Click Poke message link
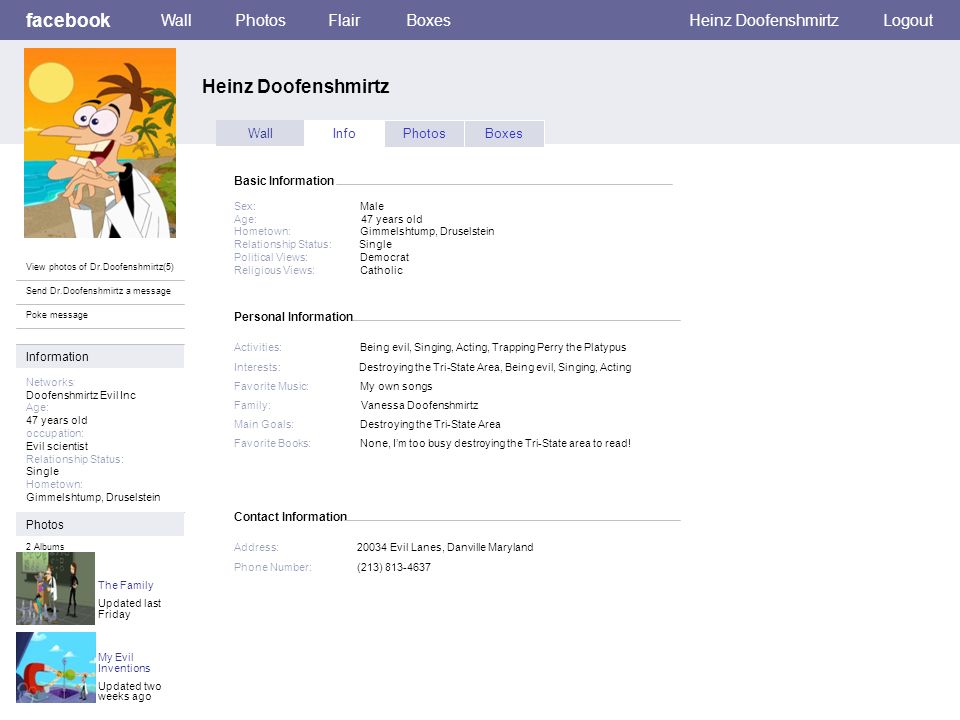 pos(56,315)
